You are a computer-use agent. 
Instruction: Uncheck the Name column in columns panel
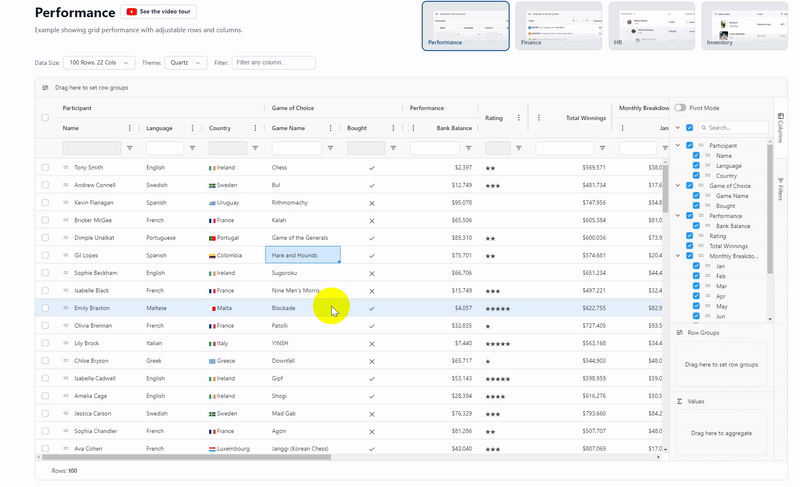696,156
